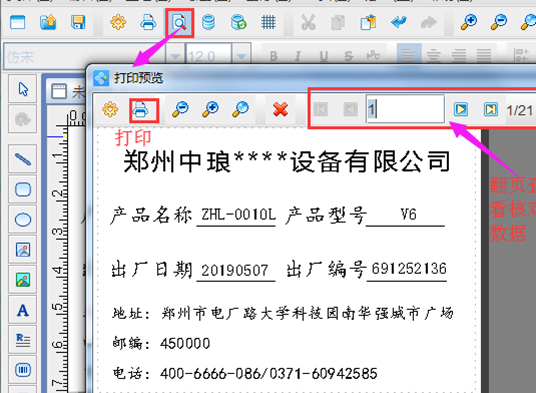Click the New document icon in main toolbar

17,23
